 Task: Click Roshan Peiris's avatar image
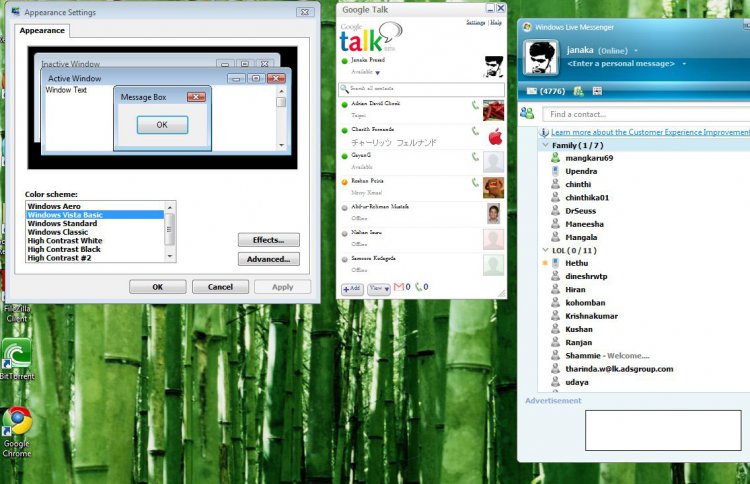(x=493, y=188)
